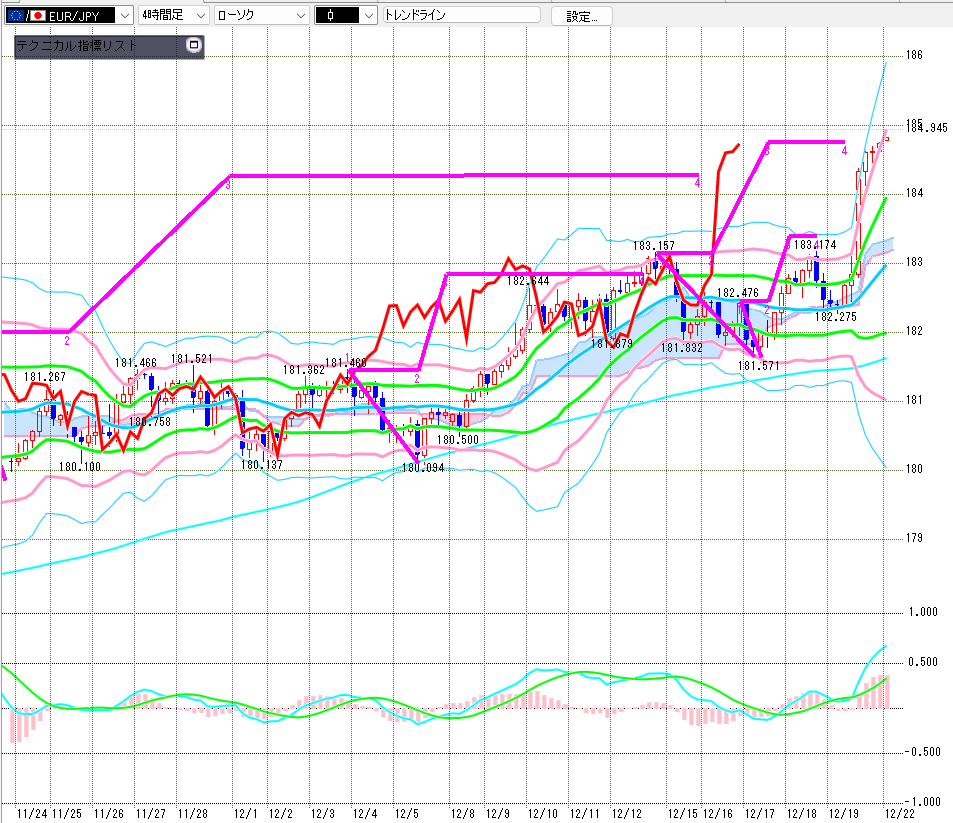Screen dimensions: 953x823
Task: Click the 182.644 price label
Action: pyautogui.click(x=529, y=281)
